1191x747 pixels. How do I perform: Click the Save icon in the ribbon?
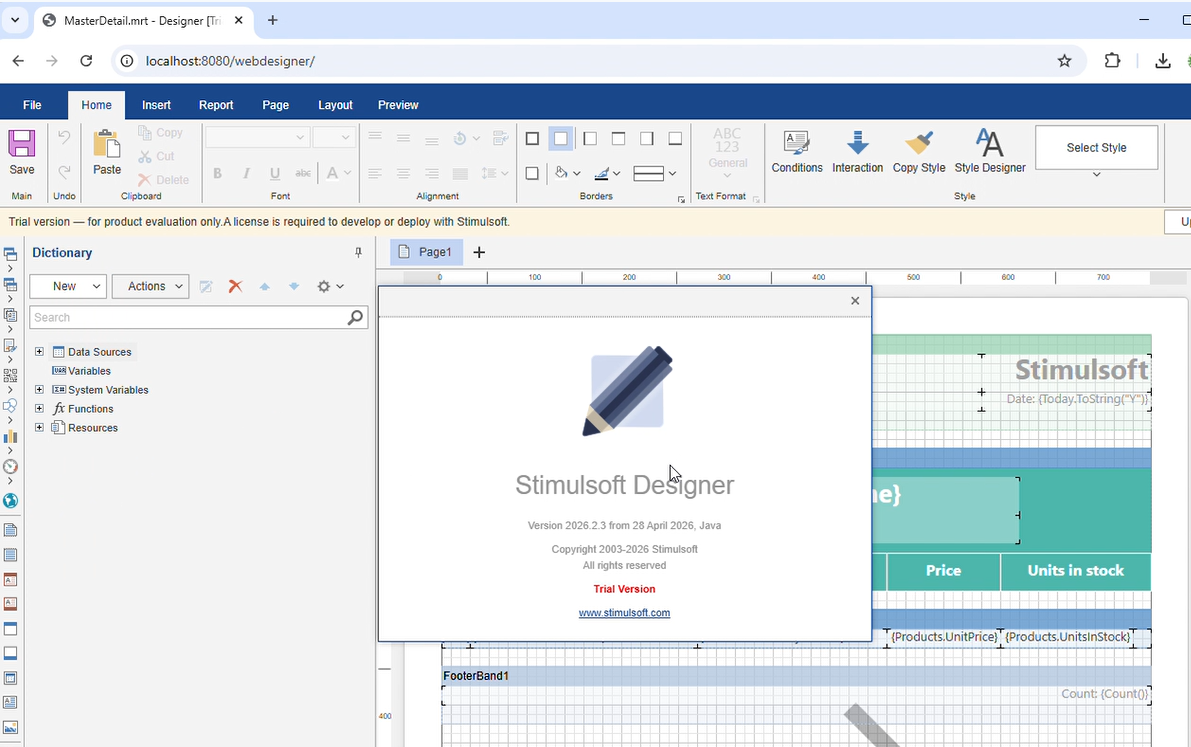point(21,143)
